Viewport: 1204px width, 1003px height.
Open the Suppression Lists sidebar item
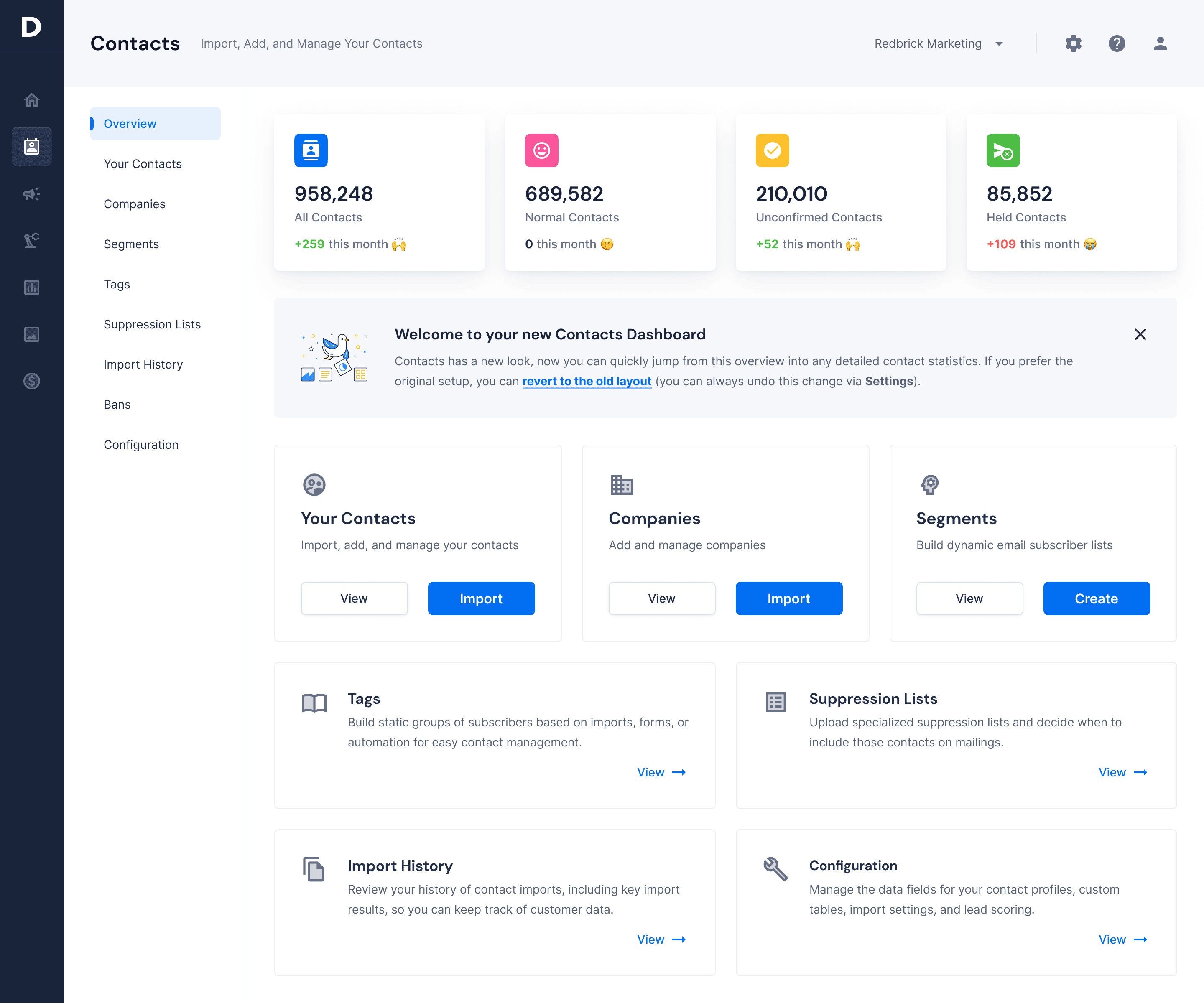(152, 324)
